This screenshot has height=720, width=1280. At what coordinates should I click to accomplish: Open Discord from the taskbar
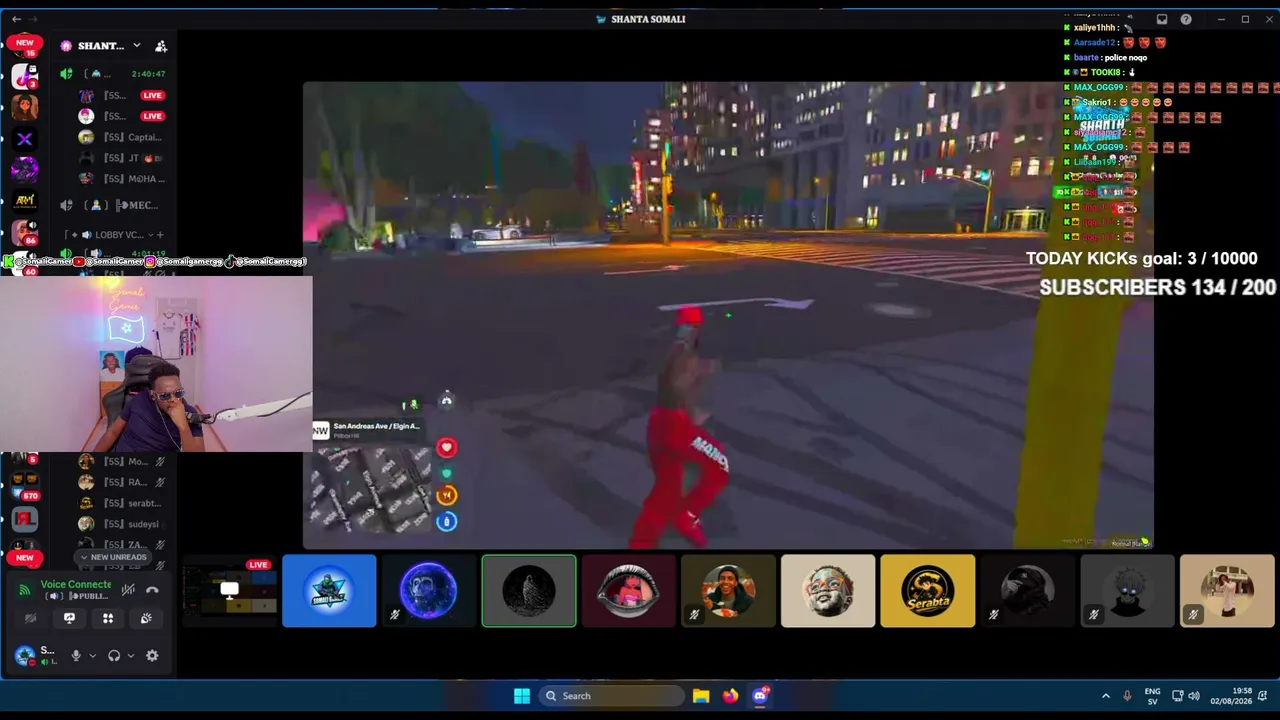pos(761,696)
